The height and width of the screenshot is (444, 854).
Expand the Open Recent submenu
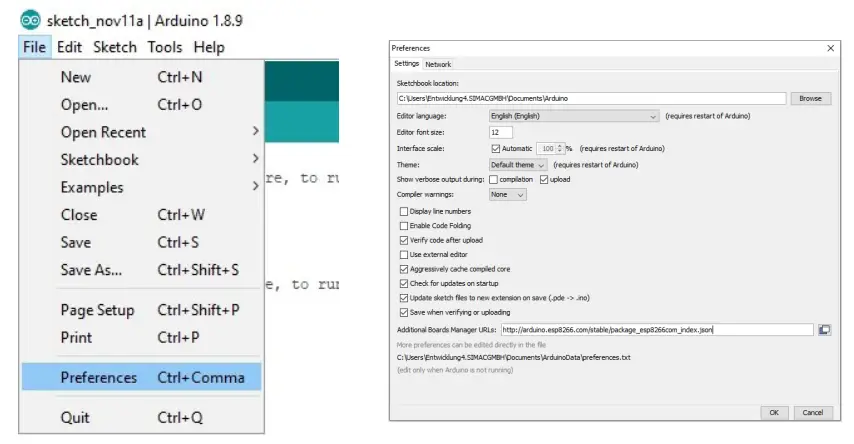tap(142, 132)
